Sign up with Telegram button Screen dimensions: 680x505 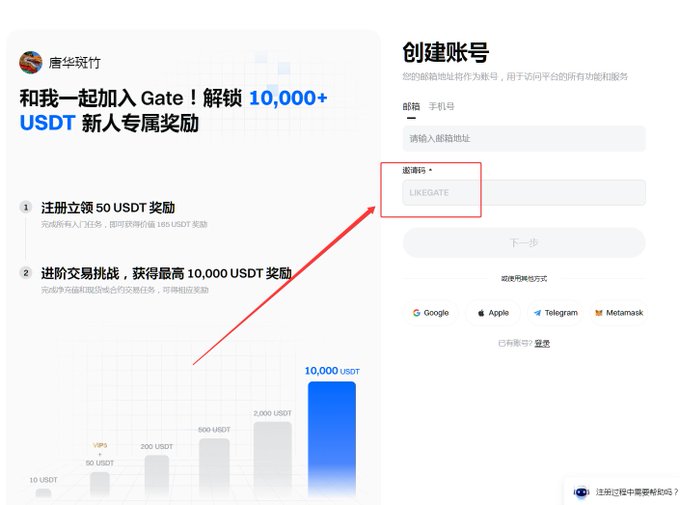[x=556, y=313]
